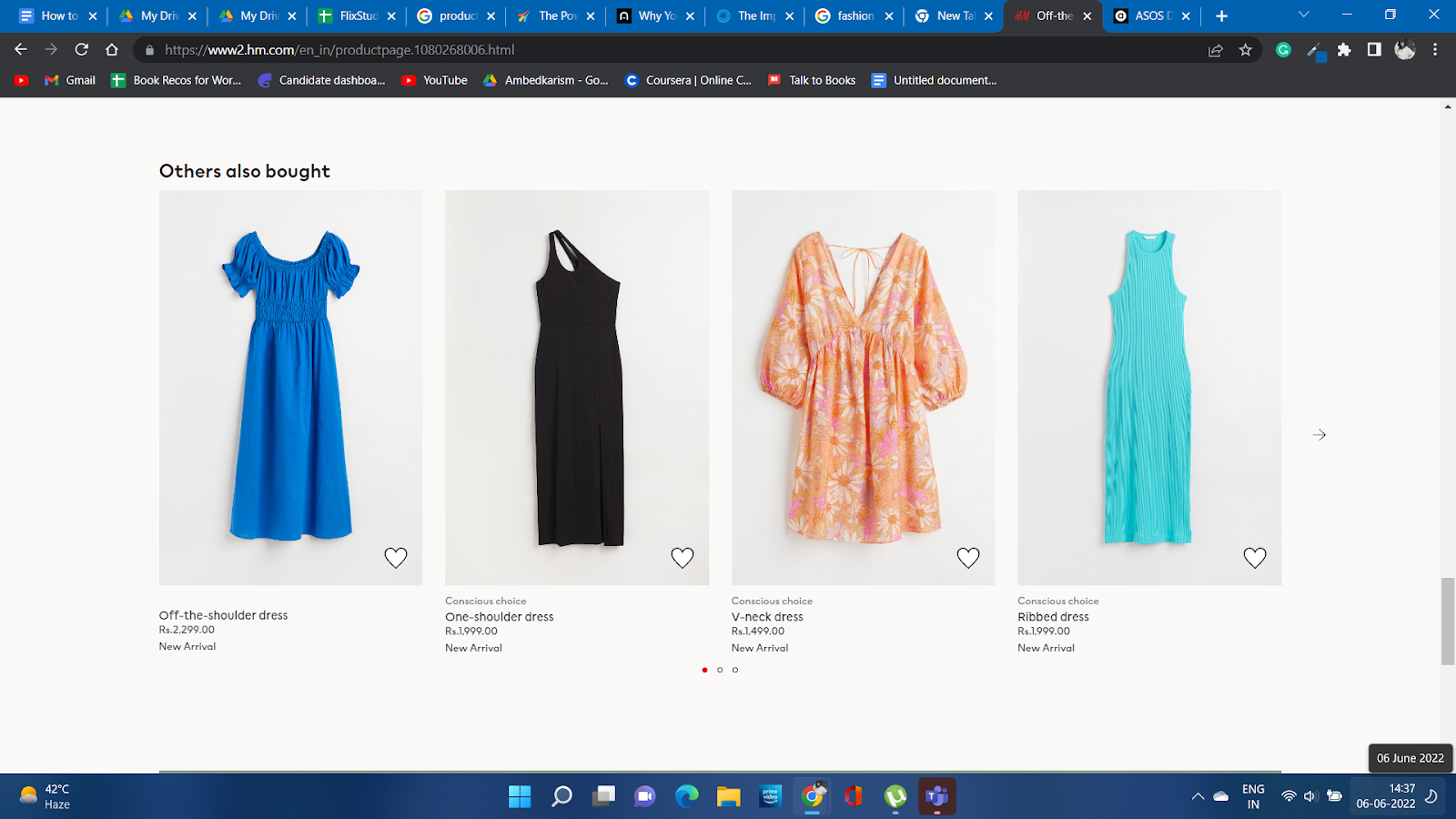Open the Untitled document bookmark

tap(935, 80)
